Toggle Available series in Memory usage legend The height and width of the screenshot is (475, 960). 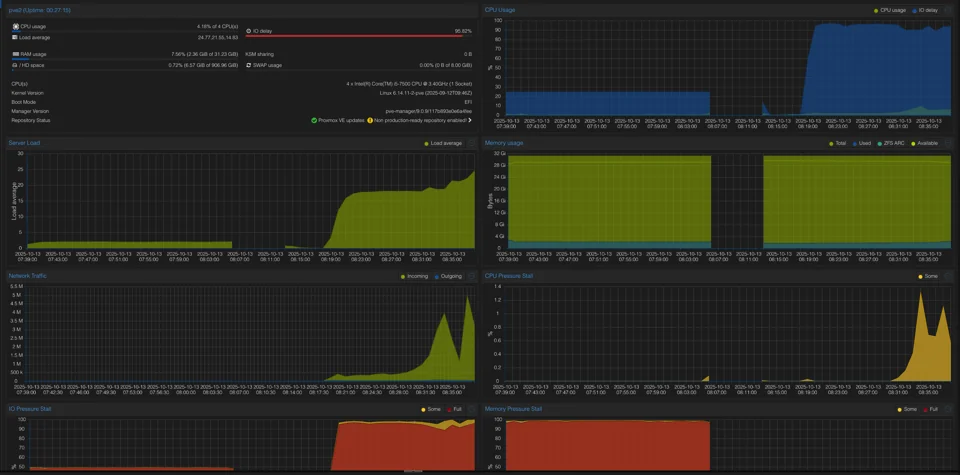(x=925, y=143)
